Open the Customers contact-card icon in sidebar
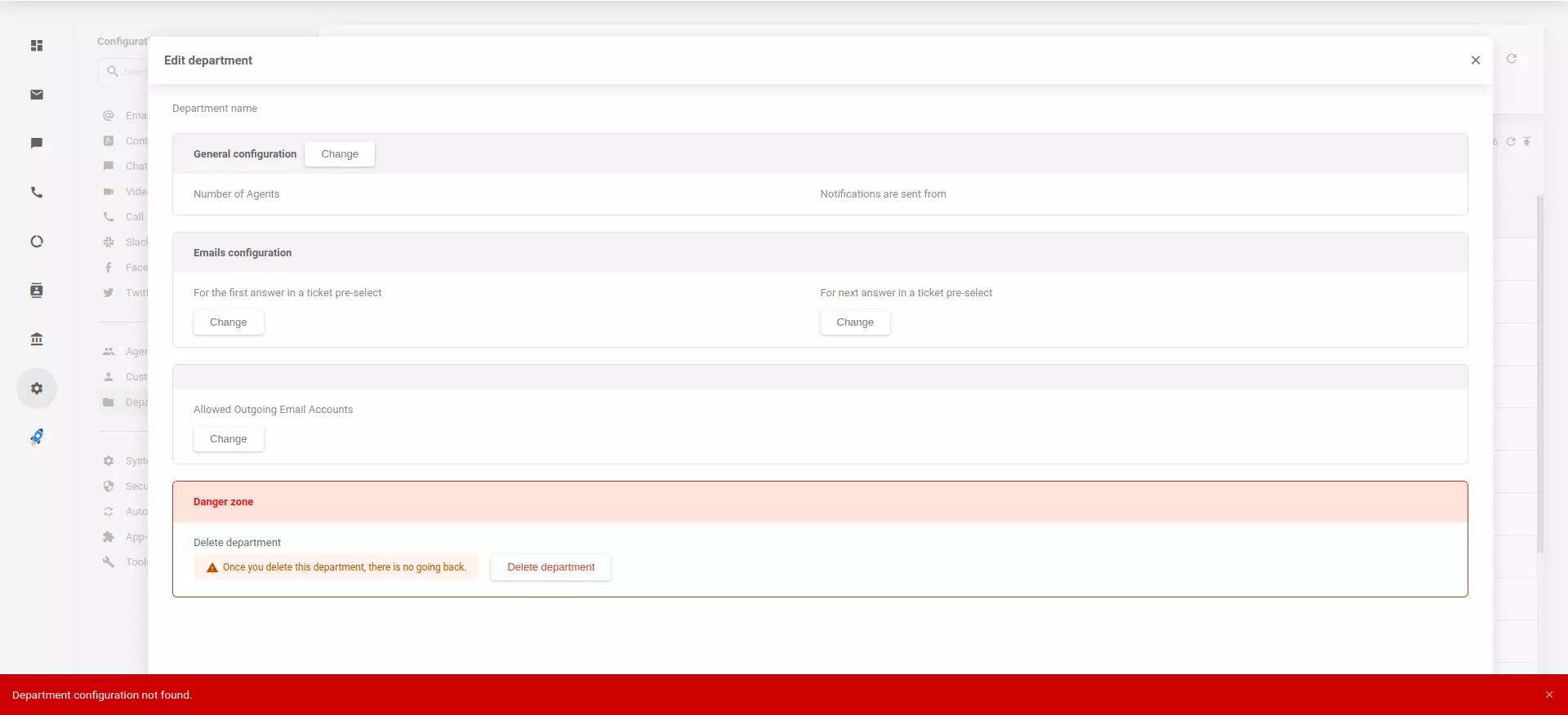Viewport: 1568px width, 715px height. [37, 291]
